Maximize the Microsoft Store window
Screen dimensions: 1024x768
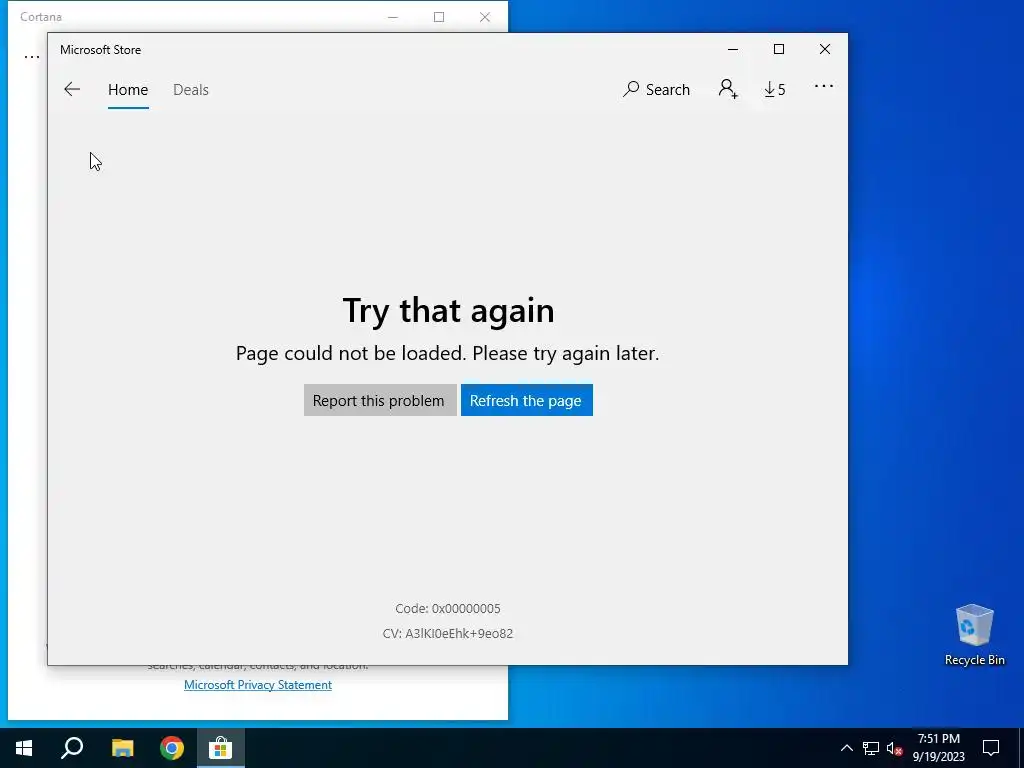(778, 50)
